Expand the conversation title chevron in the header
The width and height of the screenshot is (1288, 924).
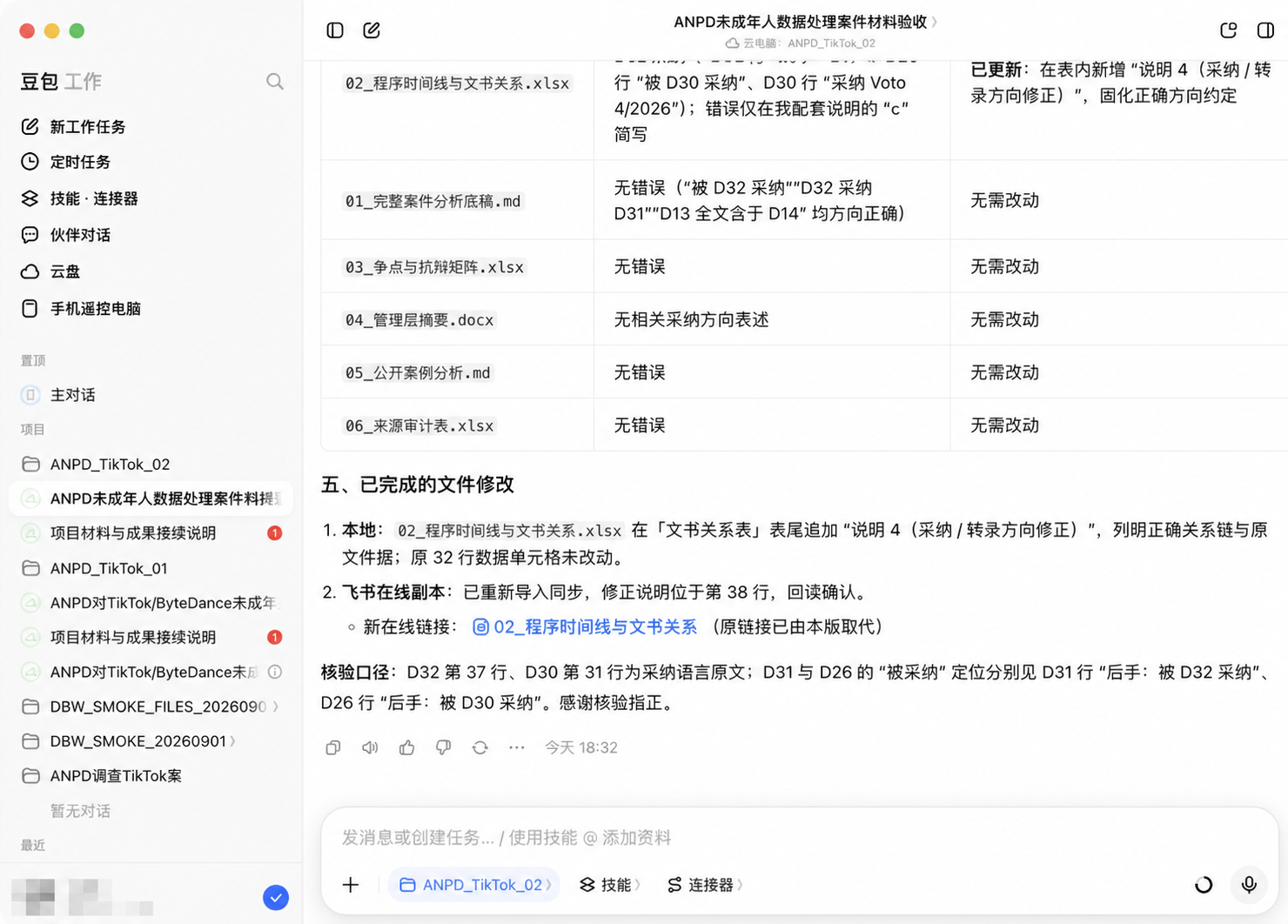(935, 23)
